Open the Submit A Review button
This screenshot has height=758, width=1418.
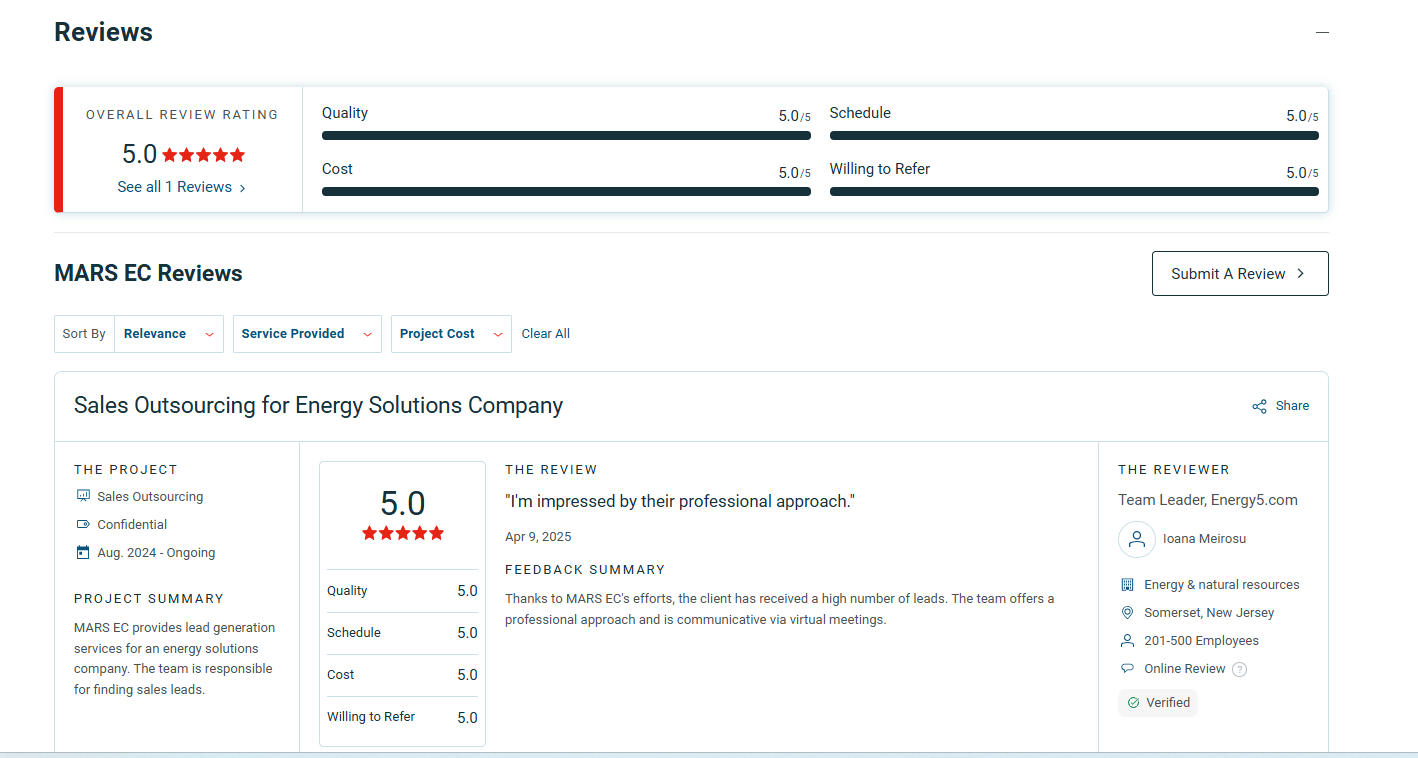point(1240,273)
